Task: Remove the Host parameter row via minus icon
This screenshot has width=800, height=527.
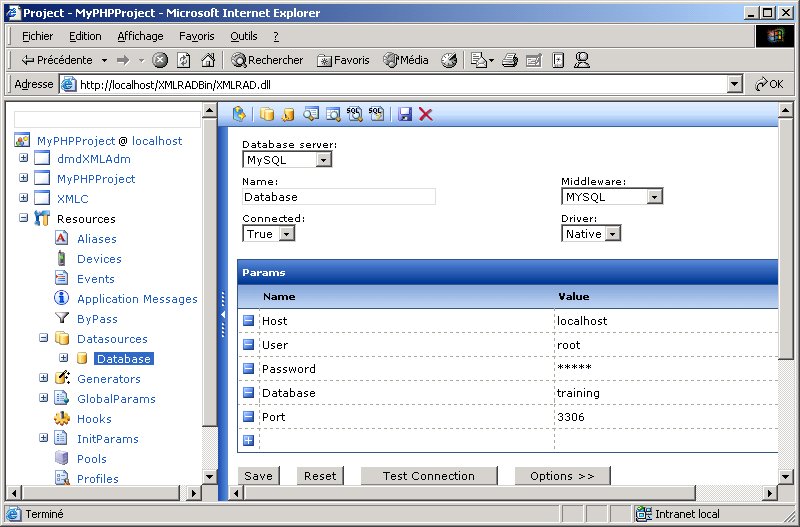Action: pos(249,321)
